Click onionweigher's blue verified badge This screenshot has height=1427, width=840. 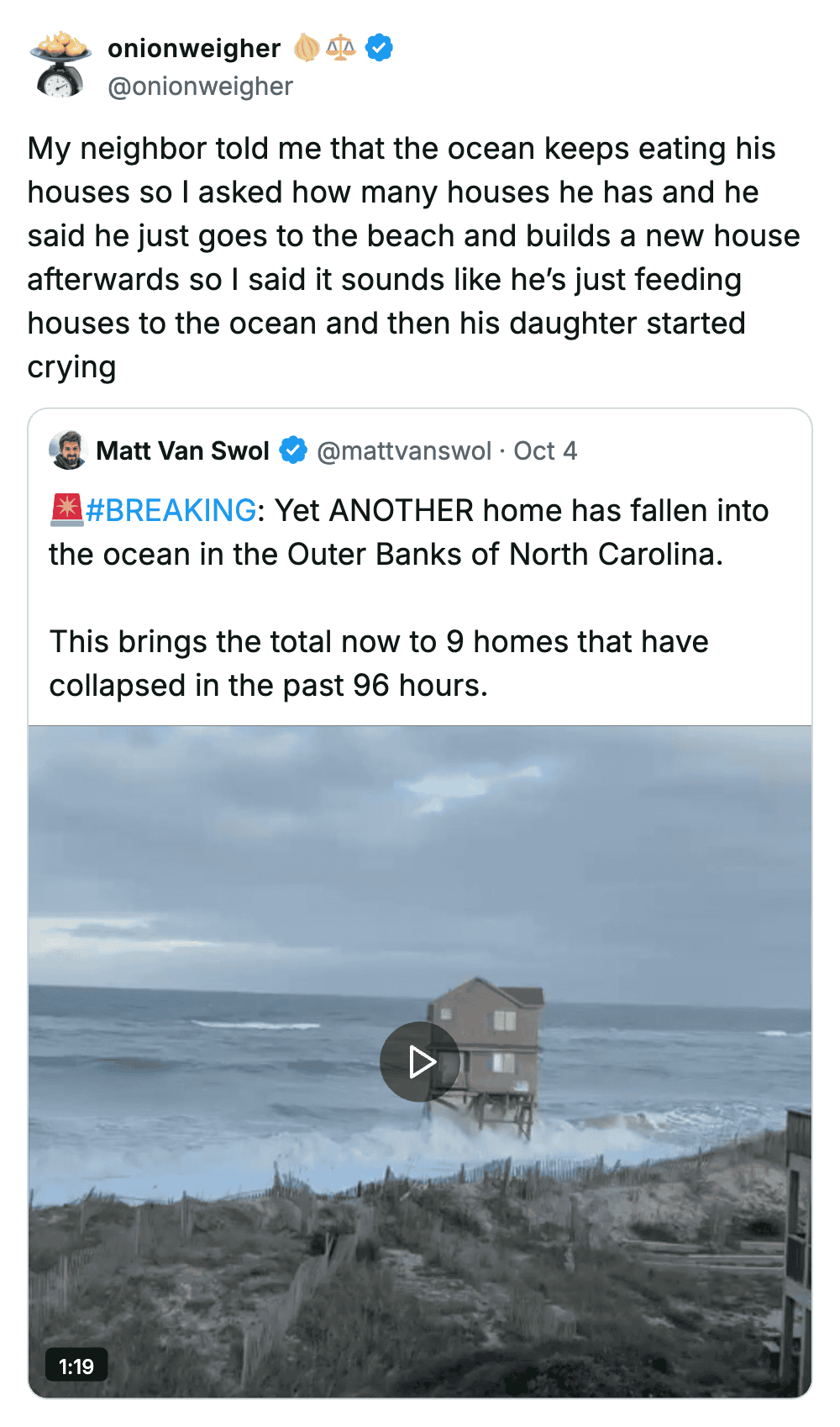click(x=380, y=48)
